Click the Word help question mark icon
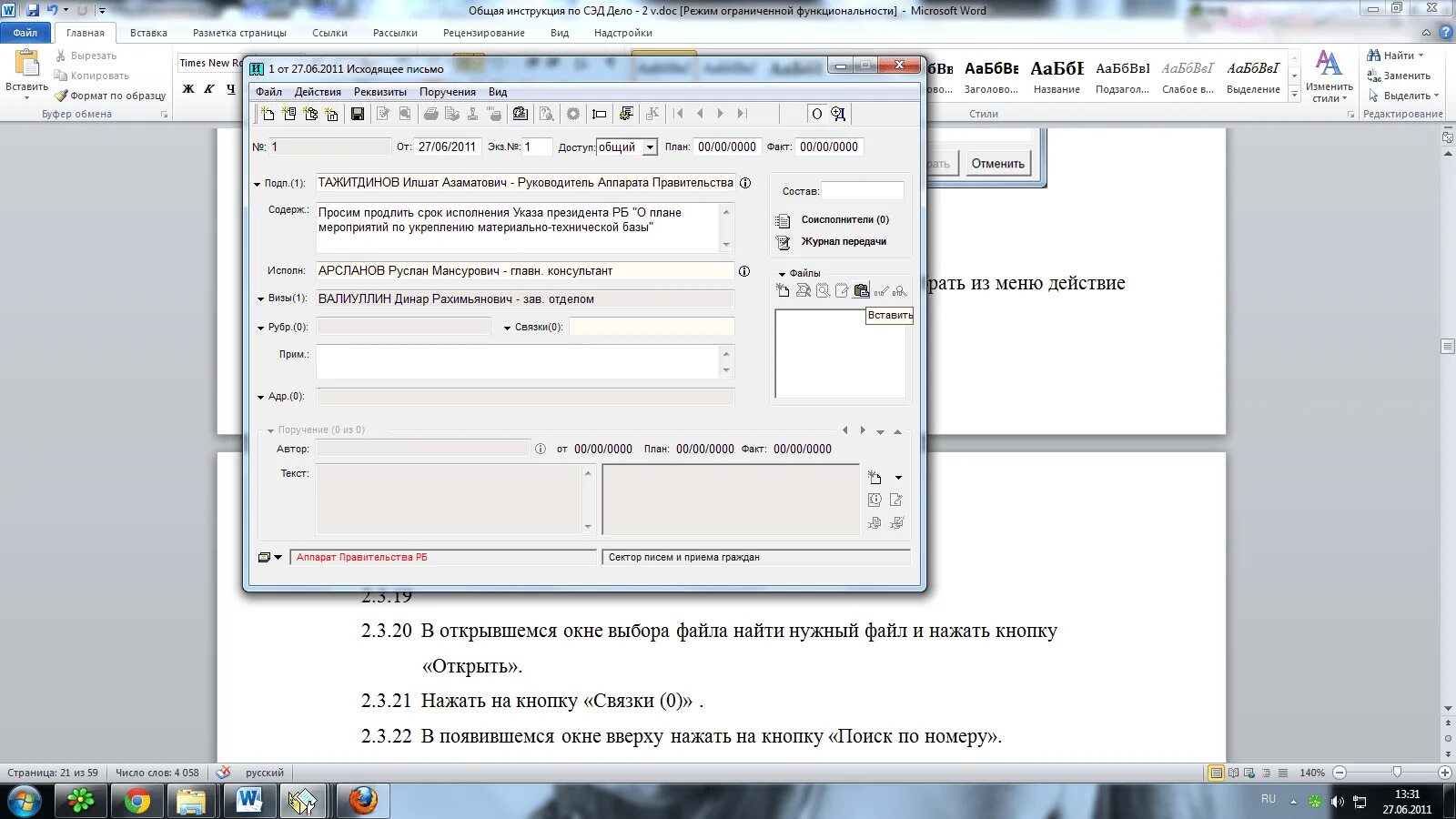The image size is (1456, 819). (1445, 32)
